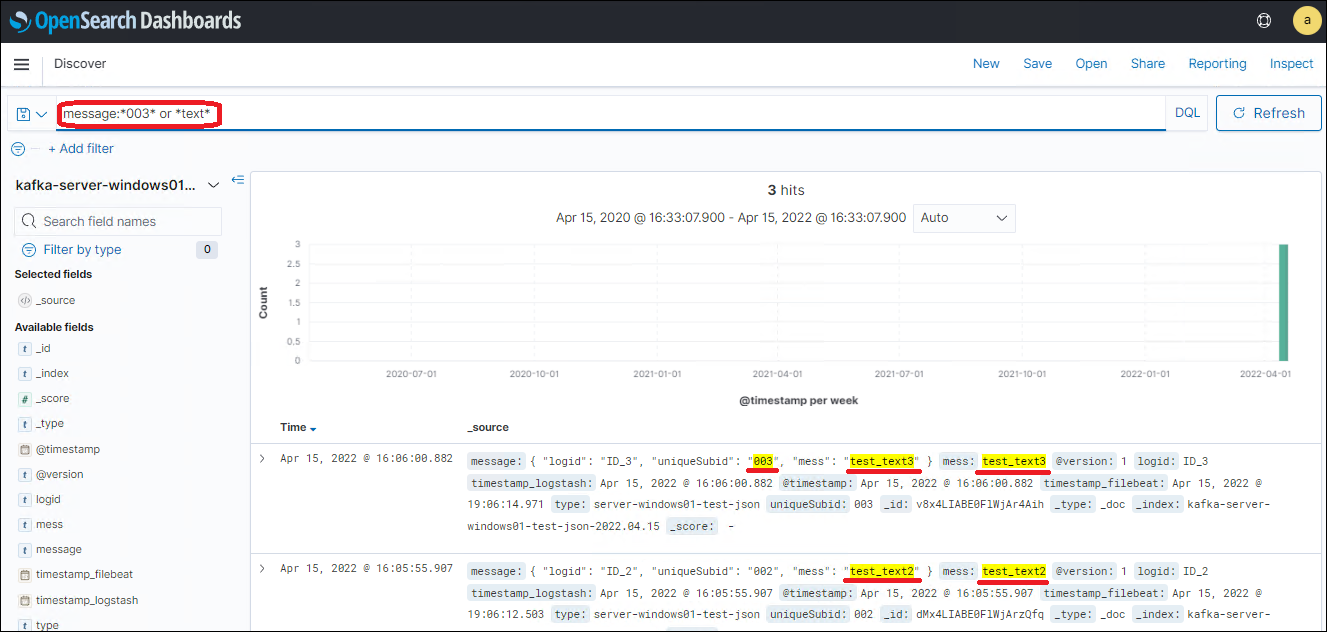Open the help menu icon
The height and width of the screenshot is (632, 1327).
click(x=1263, y=20)
